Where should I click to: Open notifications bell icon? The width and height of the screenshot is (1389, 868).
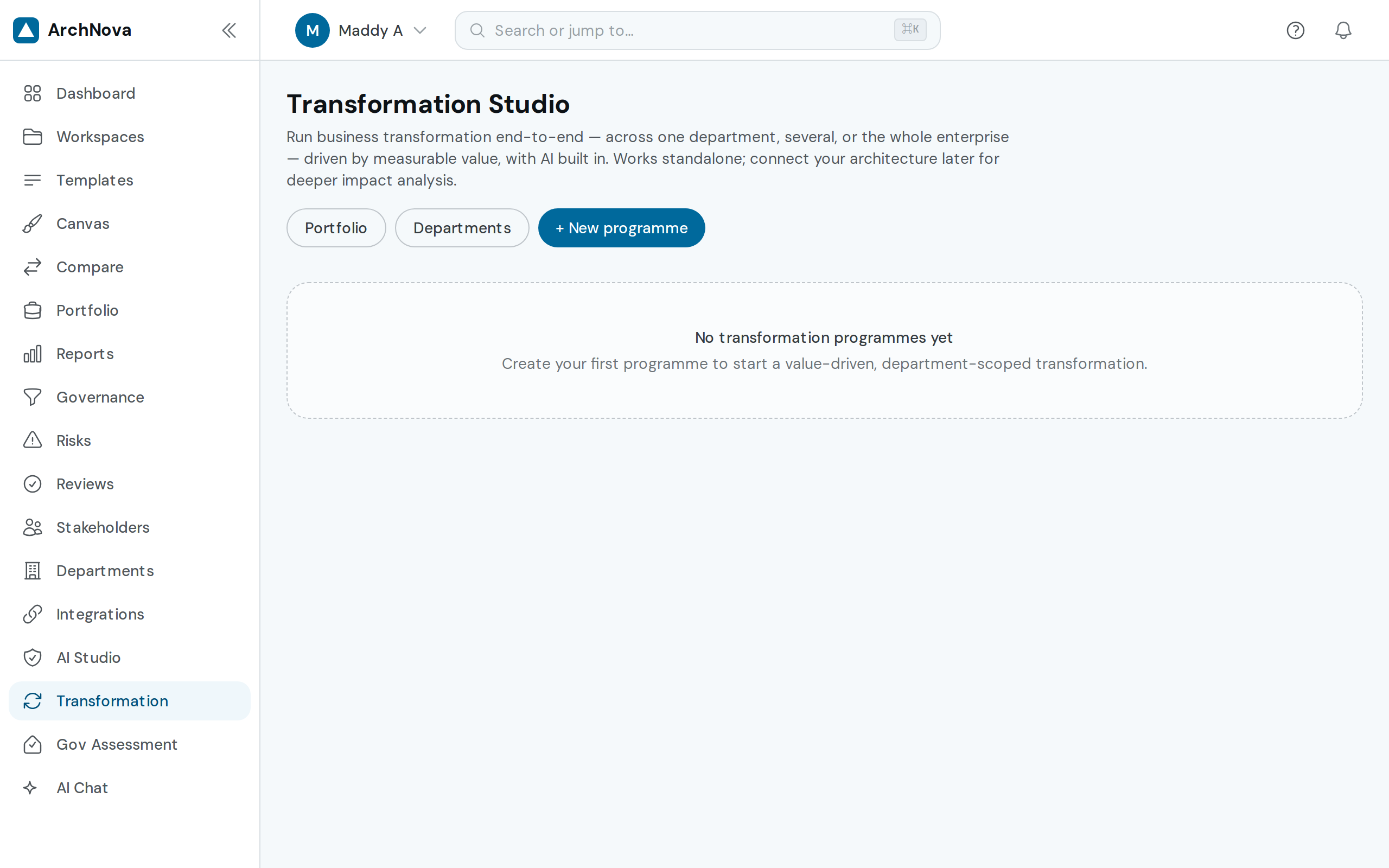click(1343, 30)
